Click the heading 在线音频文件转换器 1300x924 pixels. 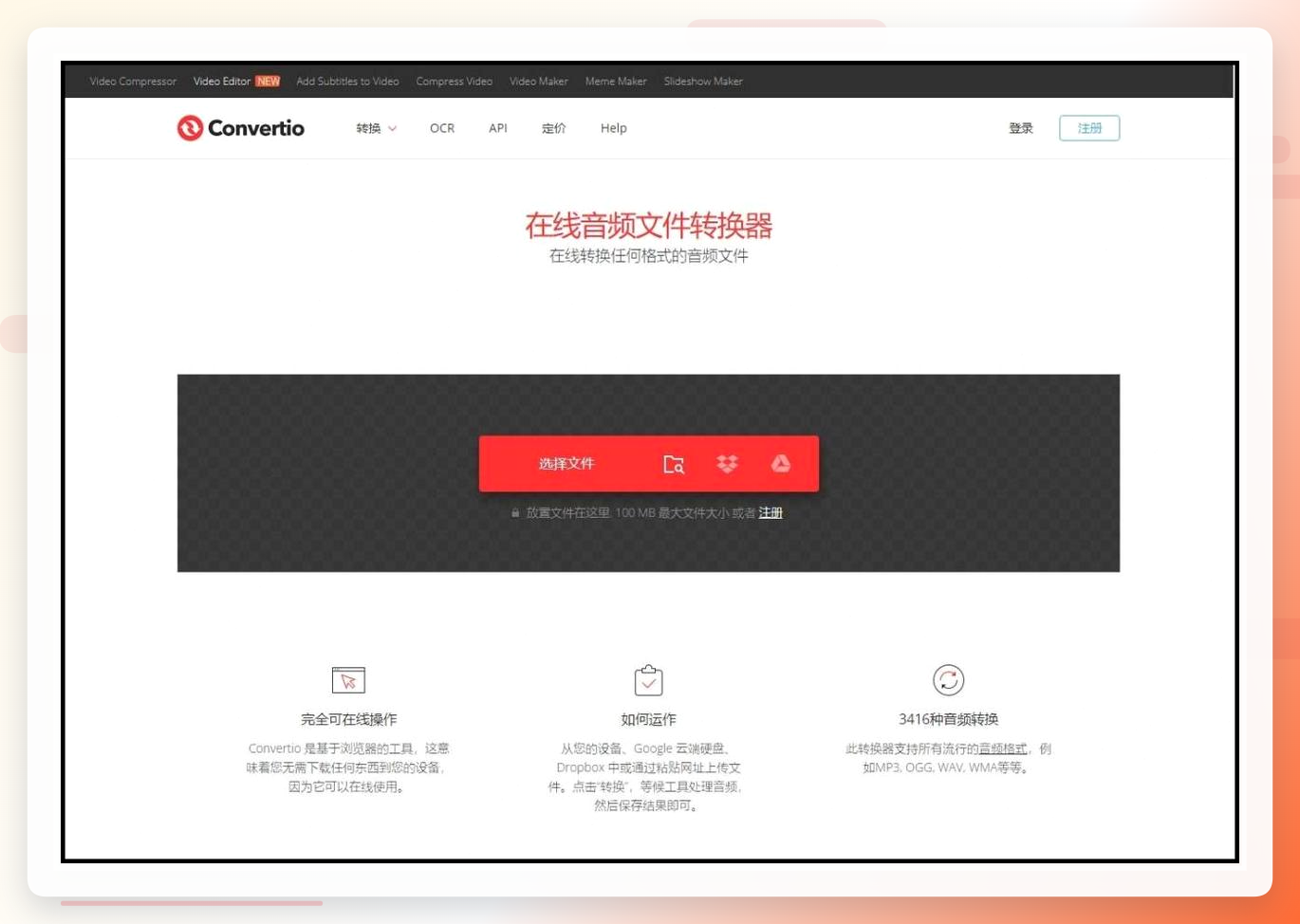pyautogui.click(x=649, y=226)
